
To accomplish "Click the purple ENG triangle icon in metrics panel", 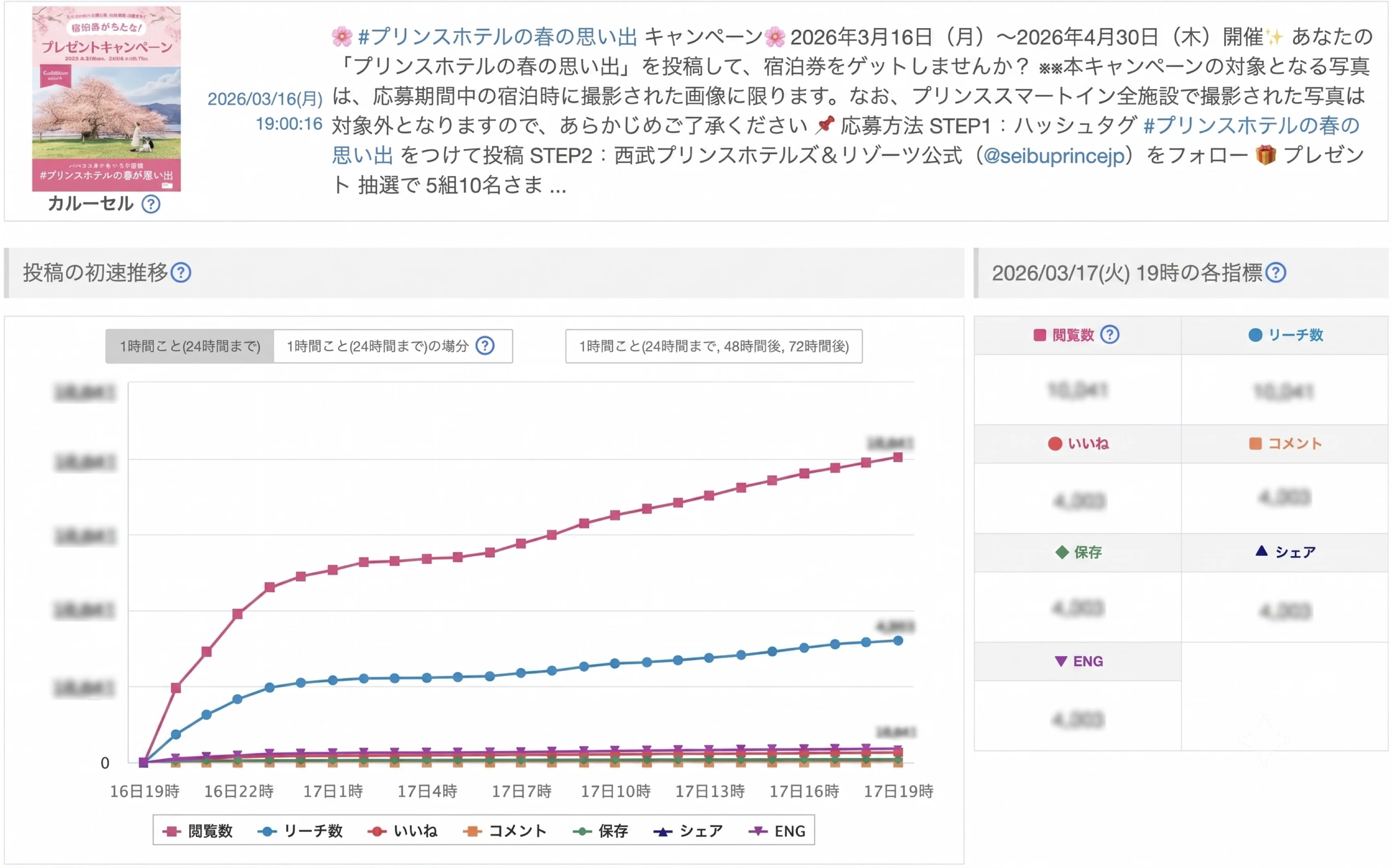I will (1061, 661).
